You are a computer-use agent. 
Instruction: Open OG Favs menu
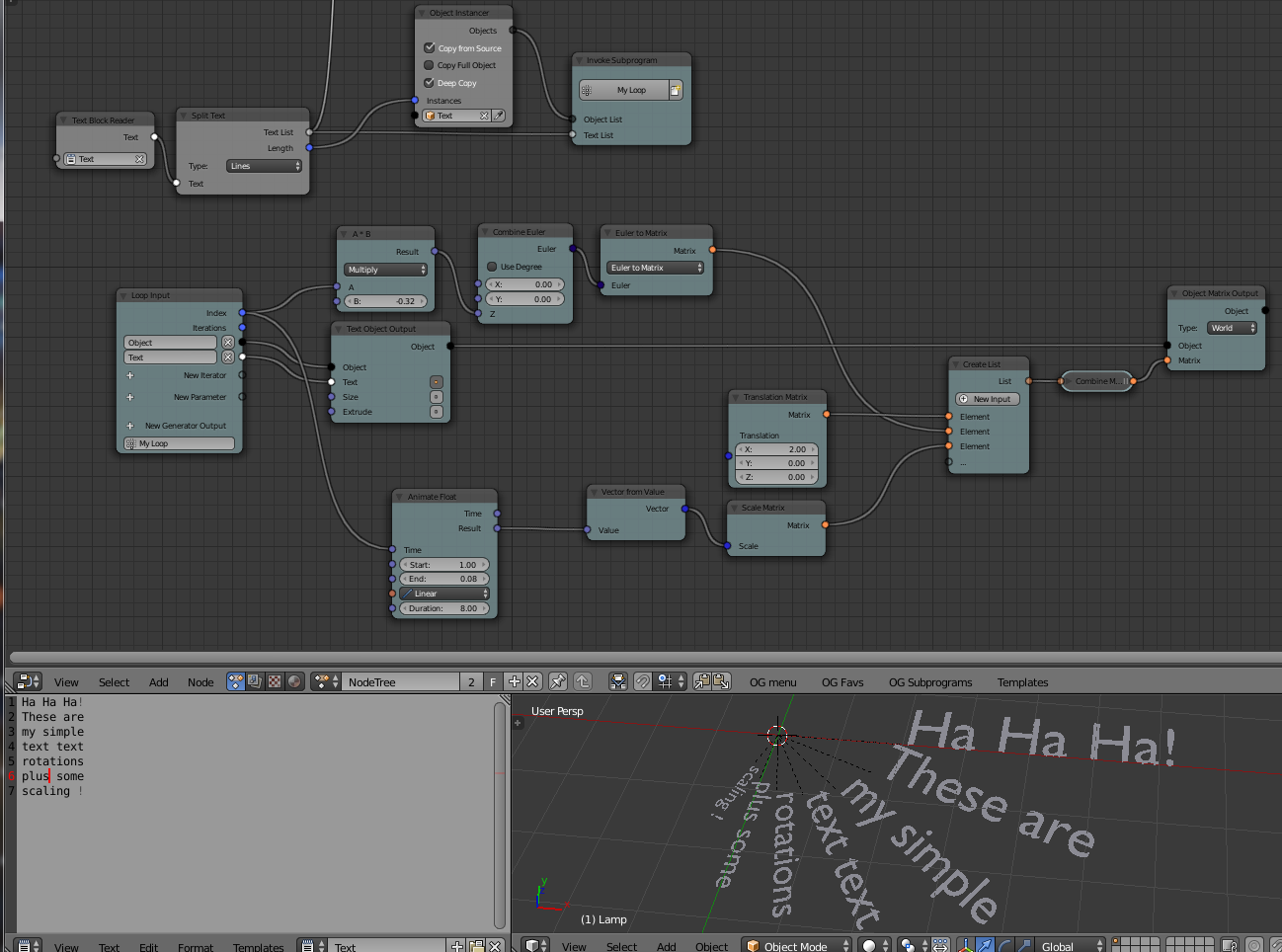(x=842, y=682)
